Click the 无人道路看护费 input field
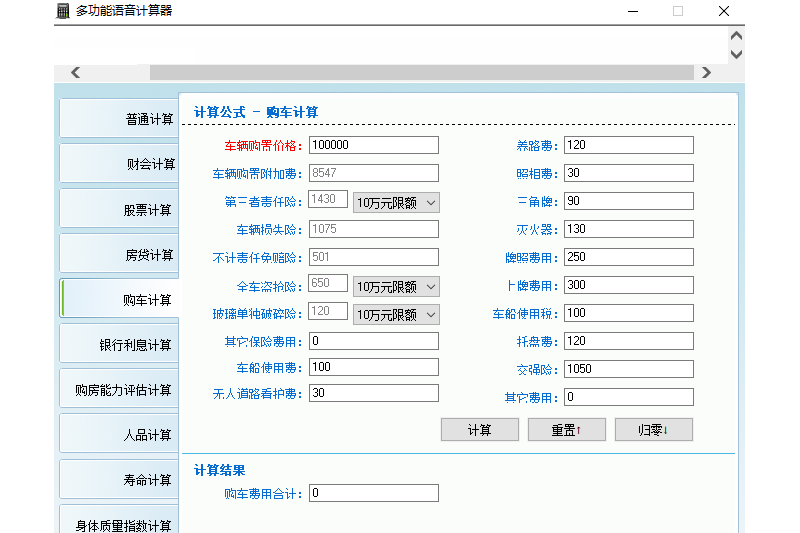Screen dimensions: 800x533 [373, 393]
